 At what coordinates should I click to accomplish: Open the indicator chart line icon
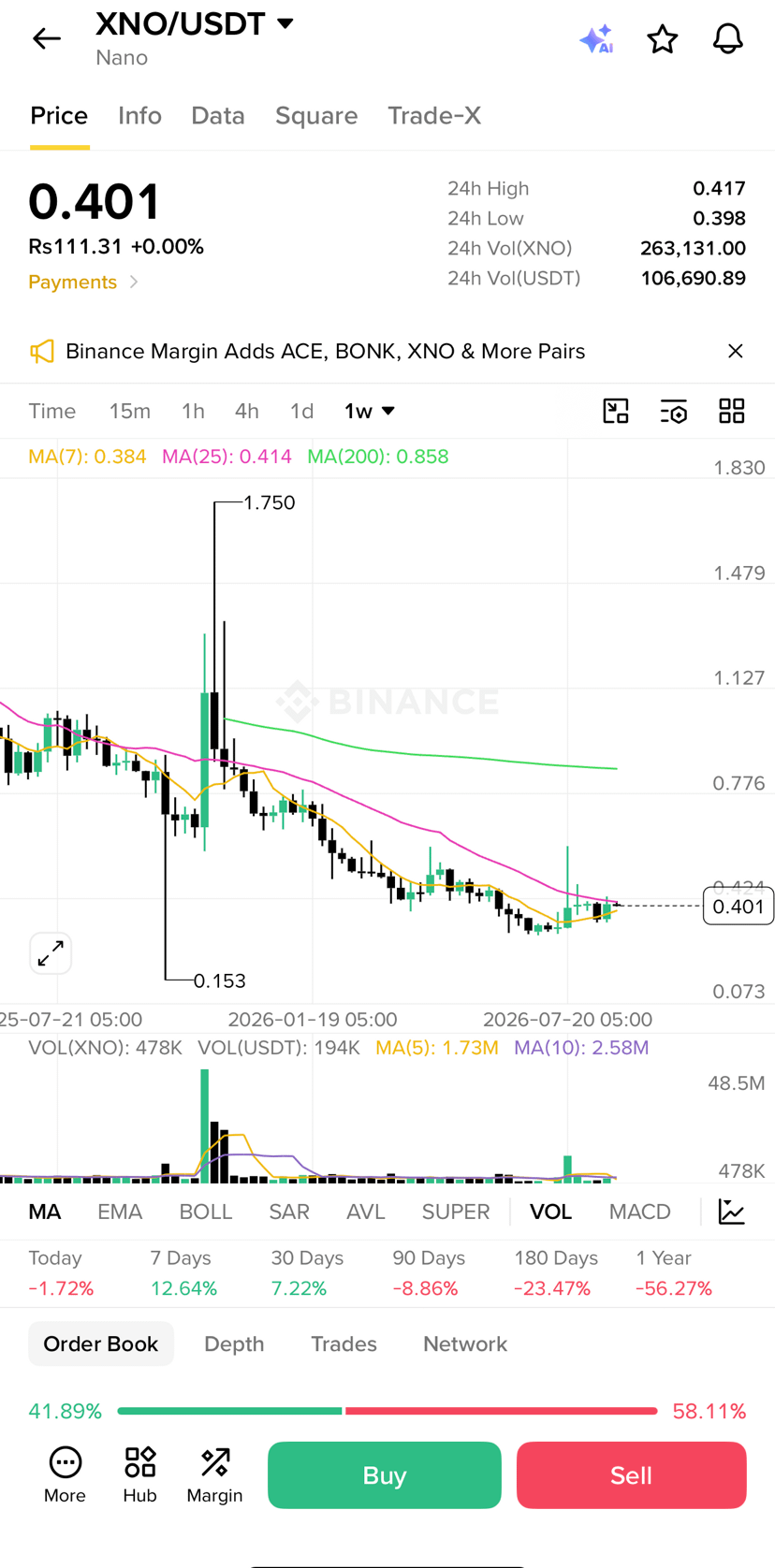tap(732, 1212)
